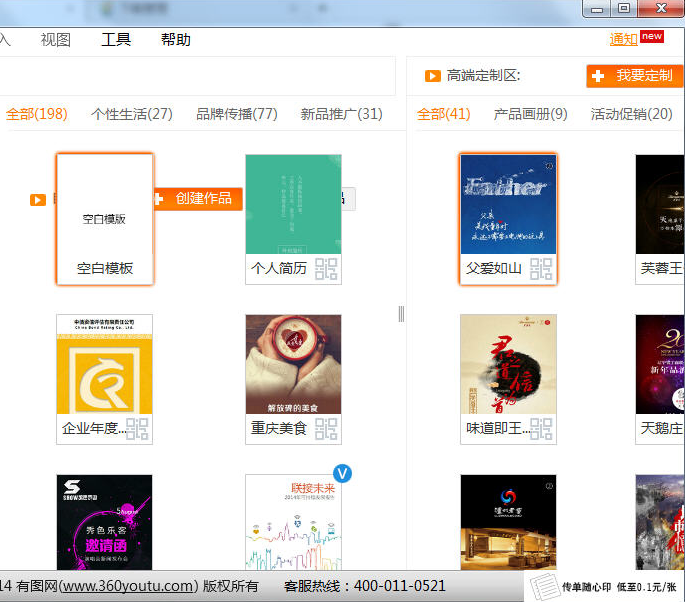Open the 企业年度 template thumbnail
The image size is (685, 602).
tap(104, 364)
